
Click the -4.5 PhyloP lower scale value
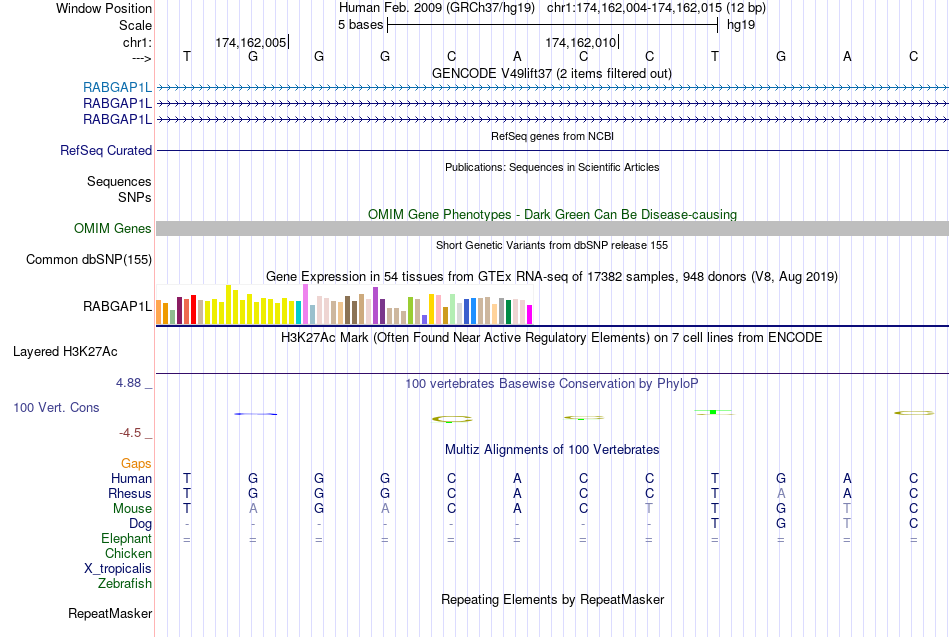[x=130, y=433]
